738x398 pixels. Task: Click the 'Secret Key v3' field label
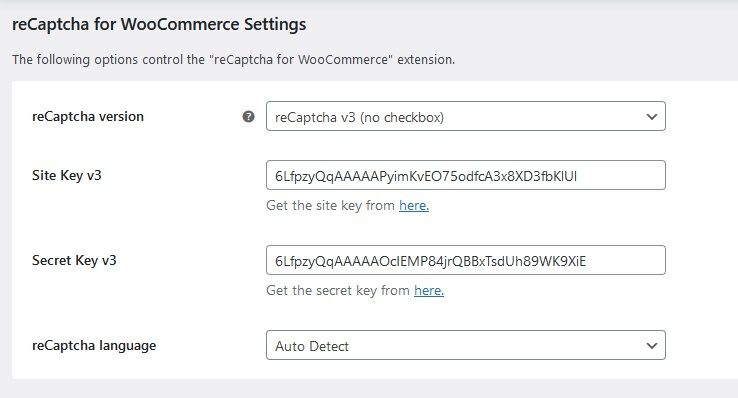pyautogui.click(x=74, y=260)
